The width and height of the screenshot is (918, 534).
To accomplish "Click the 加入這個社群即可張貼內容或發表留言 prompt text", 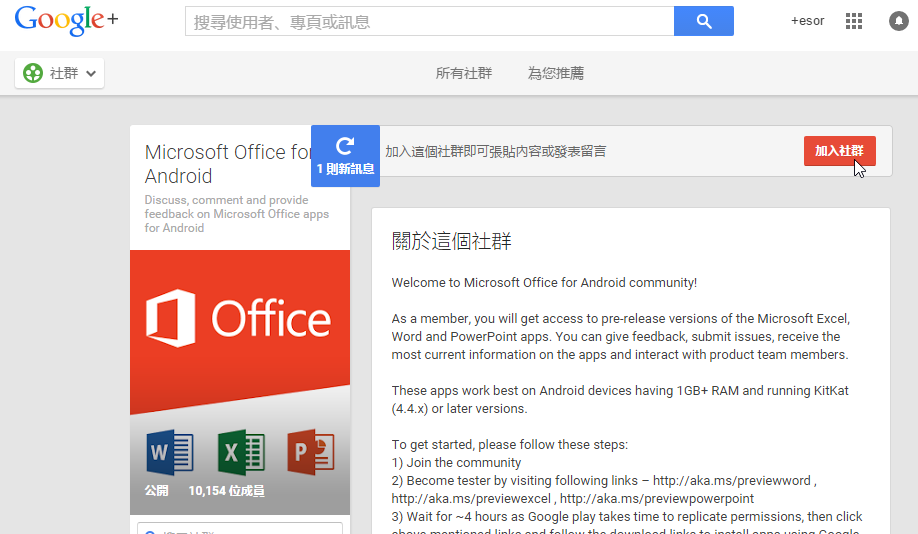I will [x=495, y=152].
